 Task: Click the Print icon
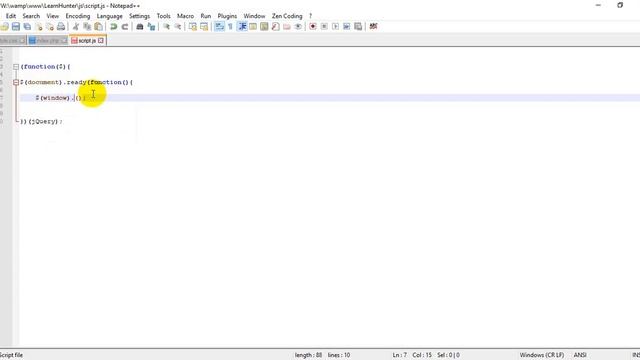coord(61,27)
